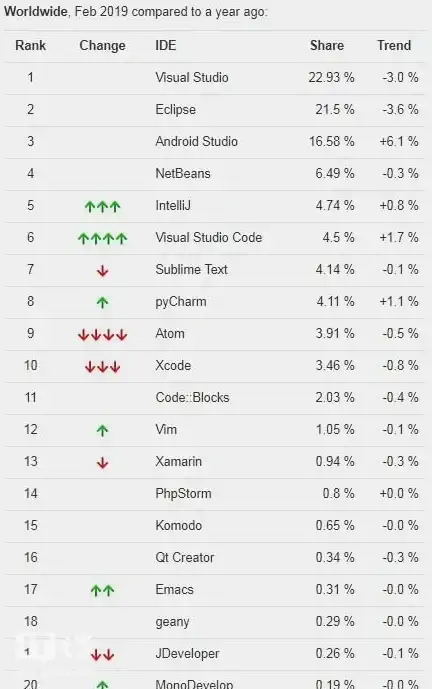This screenshot has height=689, width=432.
Task: Click the Rank column header
Action: click(30, 45)
